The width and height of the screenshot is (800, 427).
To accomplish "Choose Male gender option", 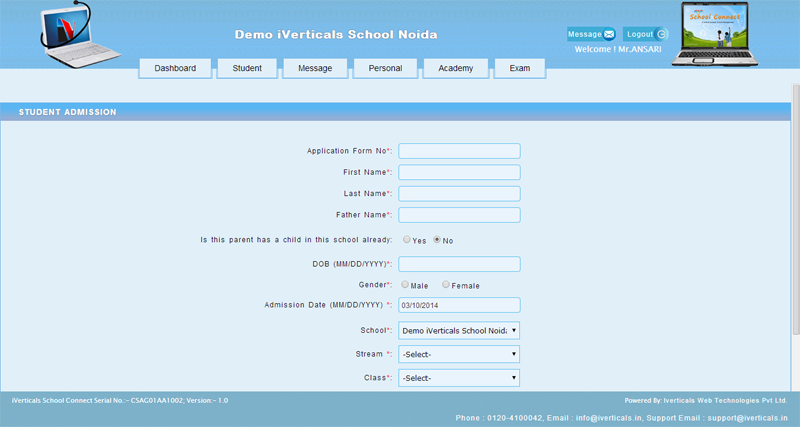I will point(405,285).
